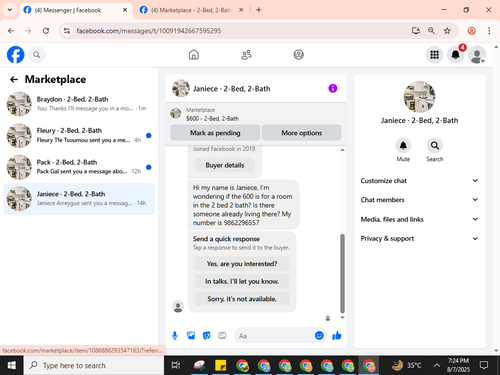Open the Chrome three-dot menu
The height and width of the screenshot is (375, 500).
(489, 31)
